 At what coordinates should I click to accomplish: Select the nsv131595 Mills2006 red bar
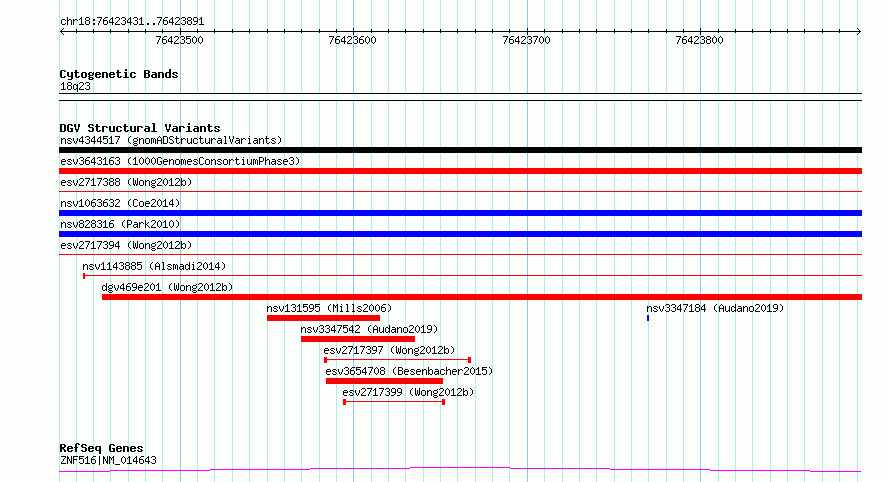tap(324, 318)
